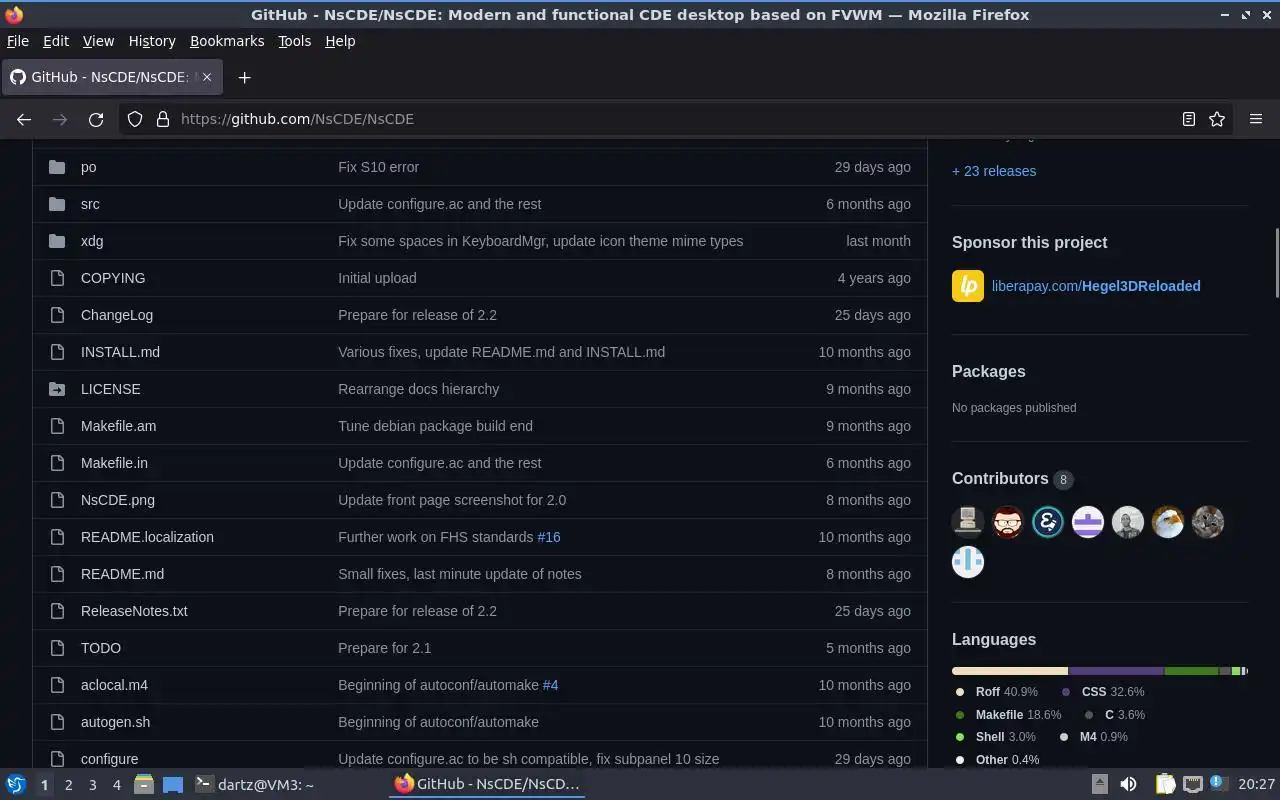This screenshot has width=1280, height=800.
Task: Open the src folder
Action: [90, 204]
